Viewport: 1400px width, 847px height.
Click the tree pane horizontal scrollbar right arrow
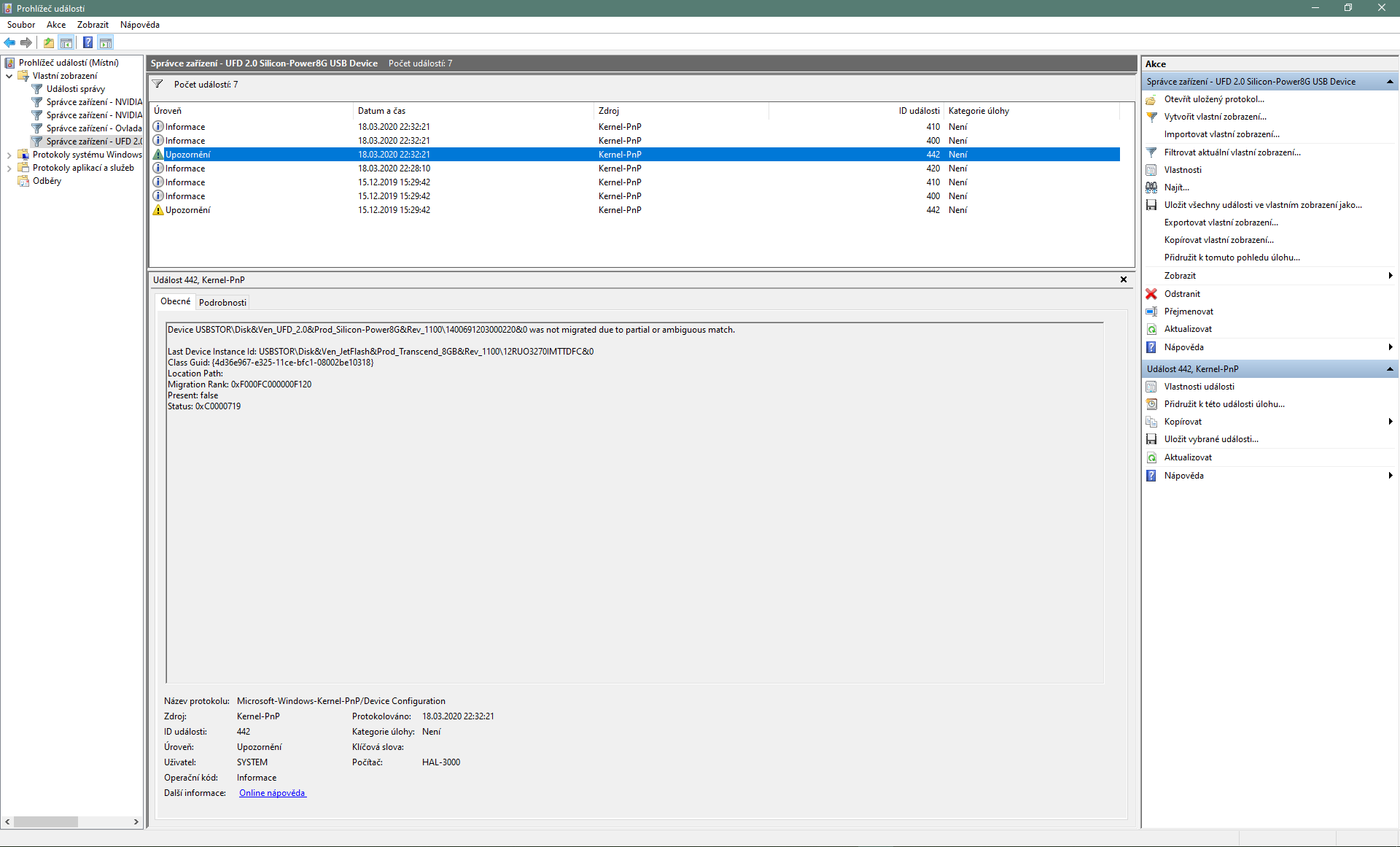pos(136,821)
